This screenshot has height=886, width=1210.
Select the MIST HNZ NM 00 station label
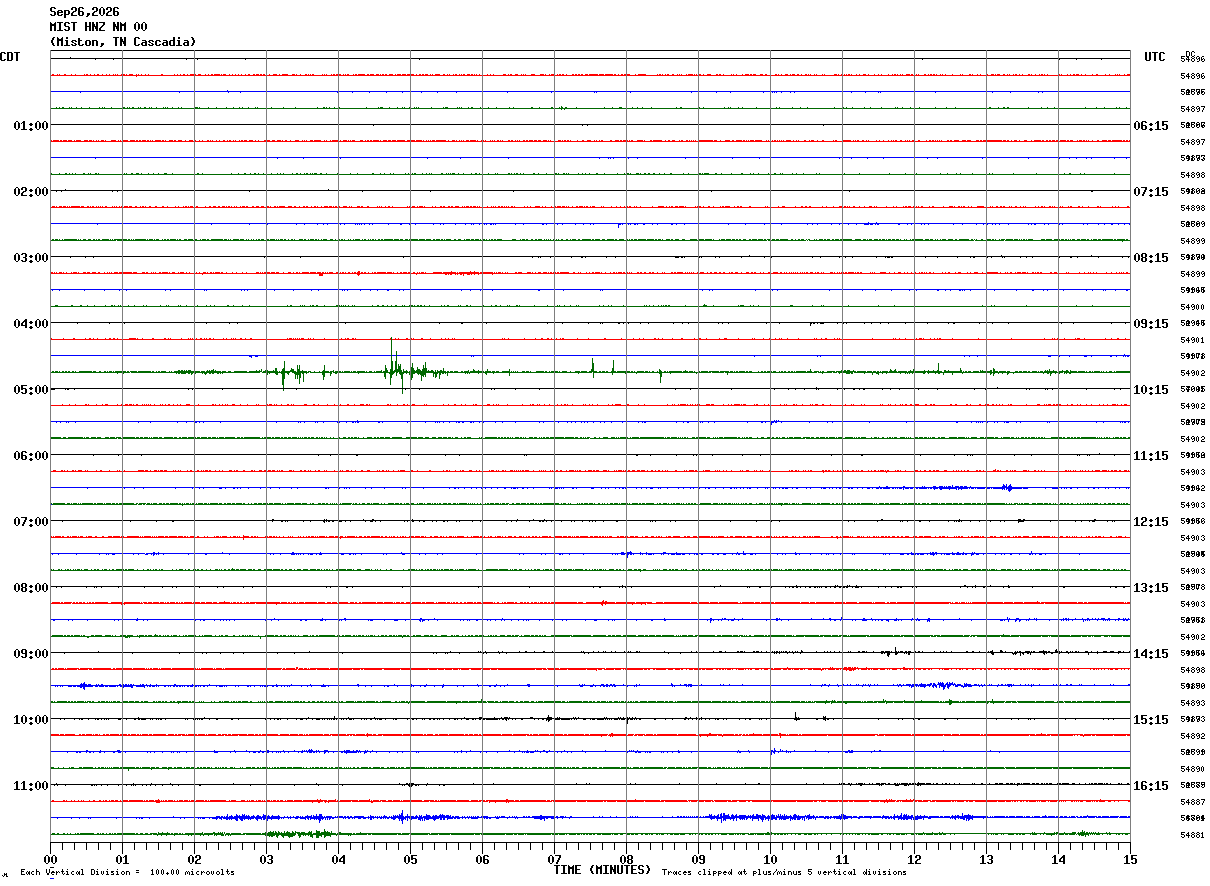pyautogui.click(x=98, y=27)
